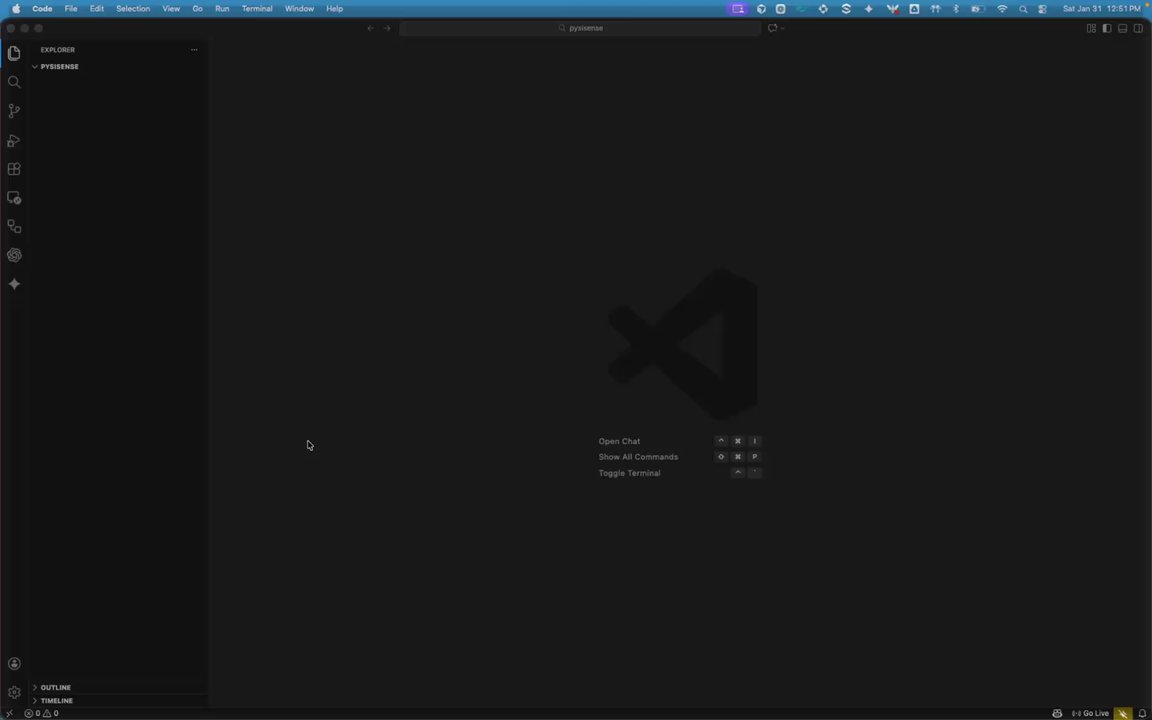Click the date and time in the menu bar
The height and width of the screenshot is (720, 1152).
tap(1101, 9)
